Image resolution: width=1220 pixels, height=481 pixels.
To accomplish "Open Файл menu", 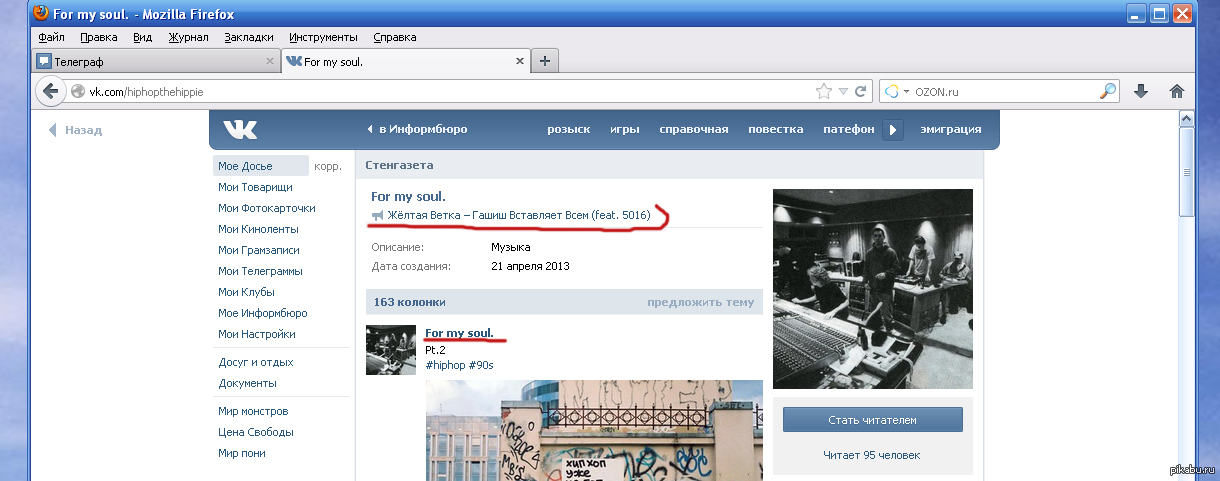I will pos(51,37).
